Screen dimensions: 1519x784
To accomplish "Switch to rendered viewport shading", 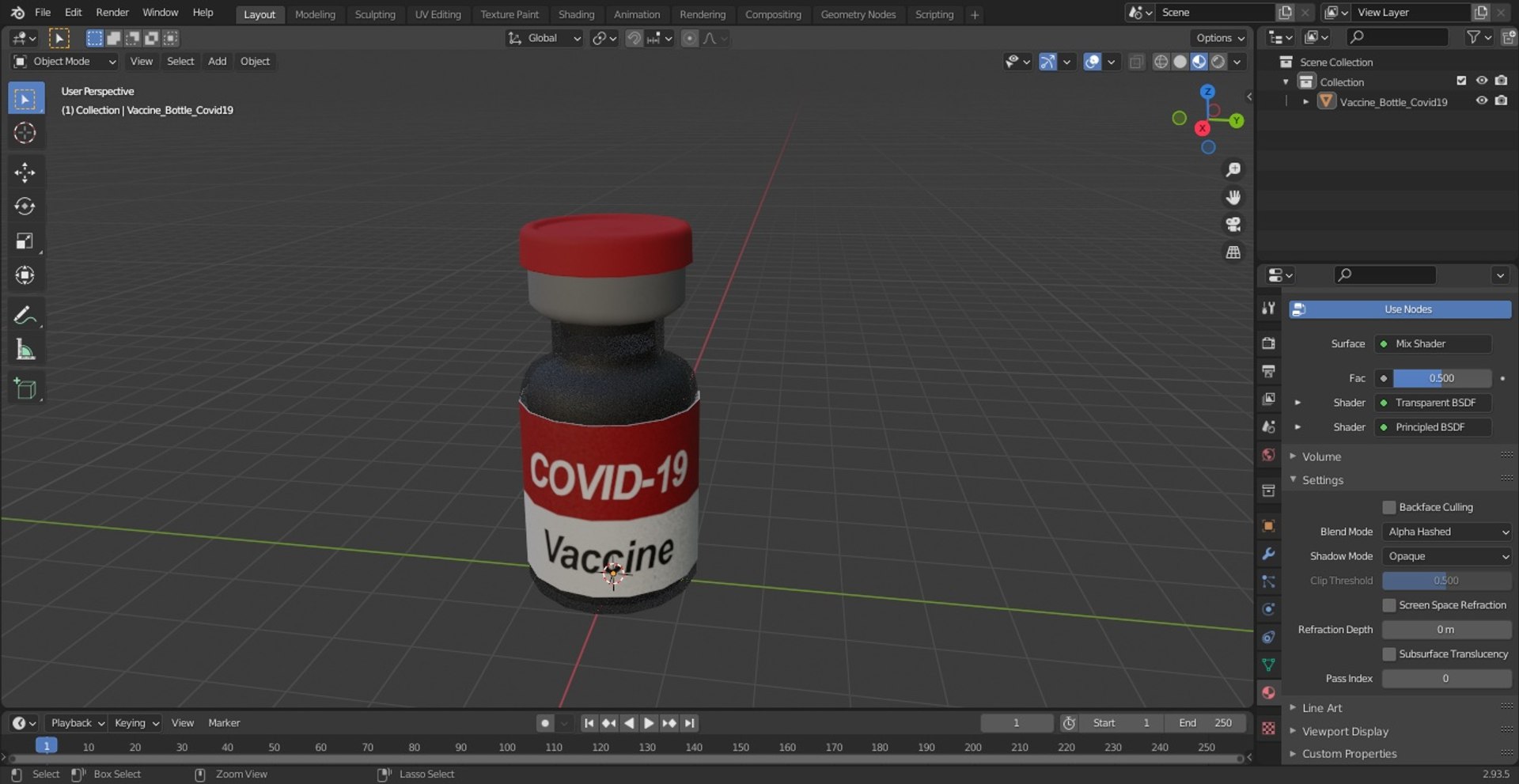I will point(1218,62).
